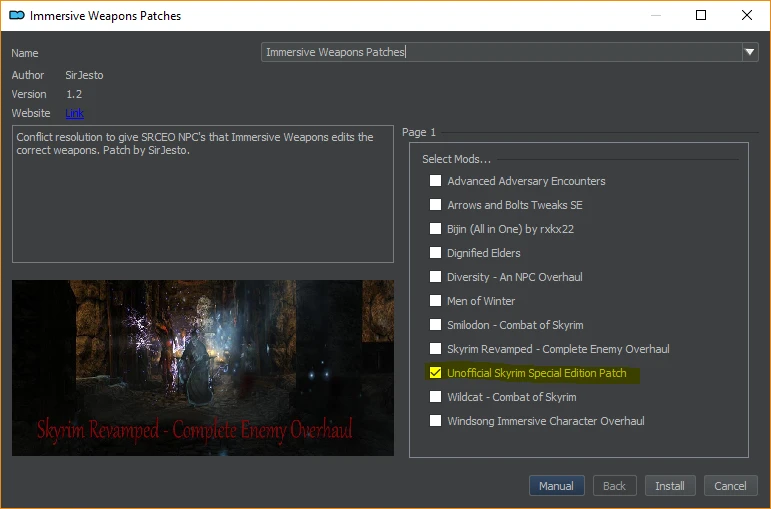Open the Website Link
This screenshot has width=771, height=509.
pos(74,113)
